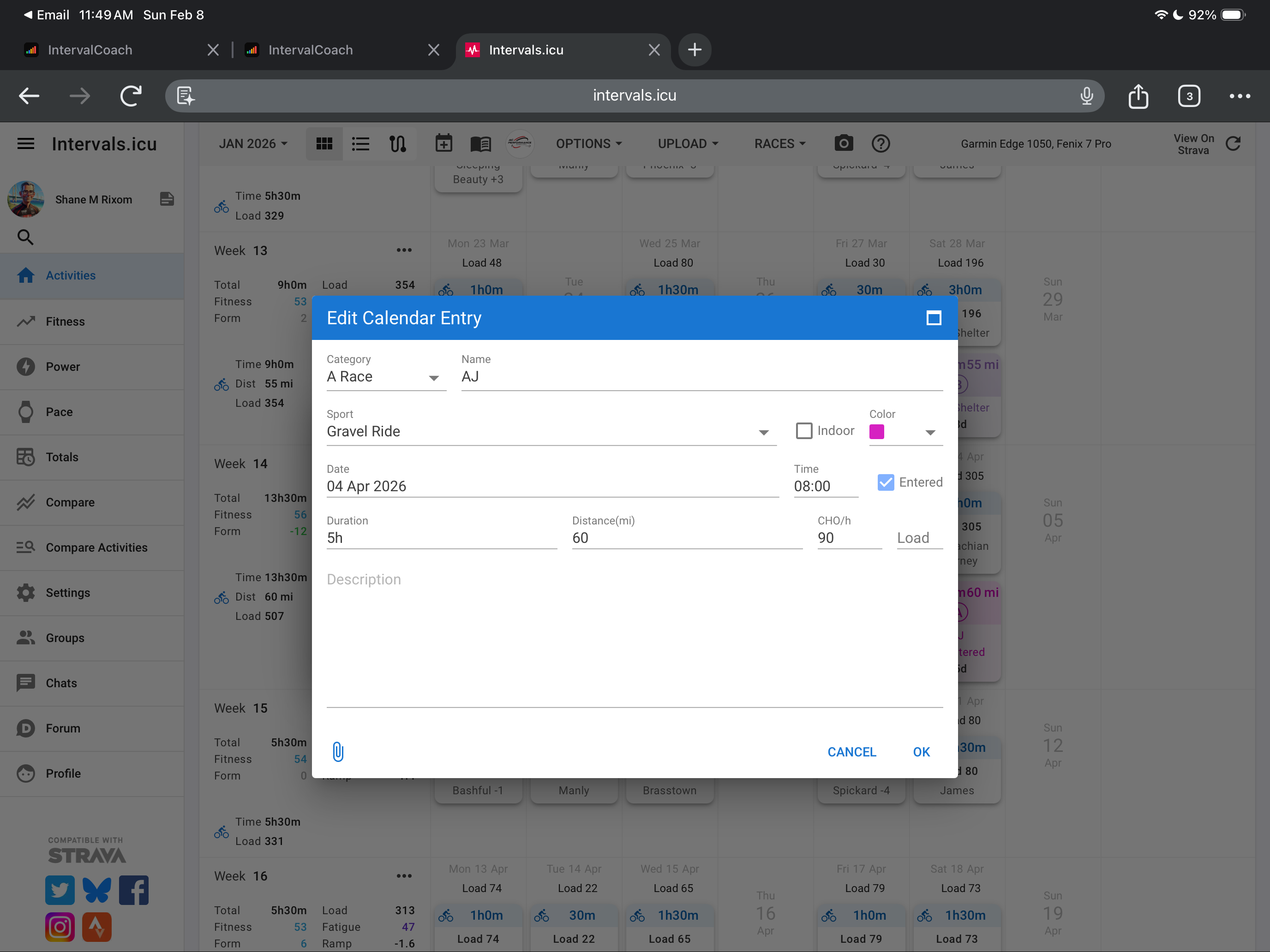Open the Fitness page in sidebar
1270x952 pixels.
tap(66, 321)
